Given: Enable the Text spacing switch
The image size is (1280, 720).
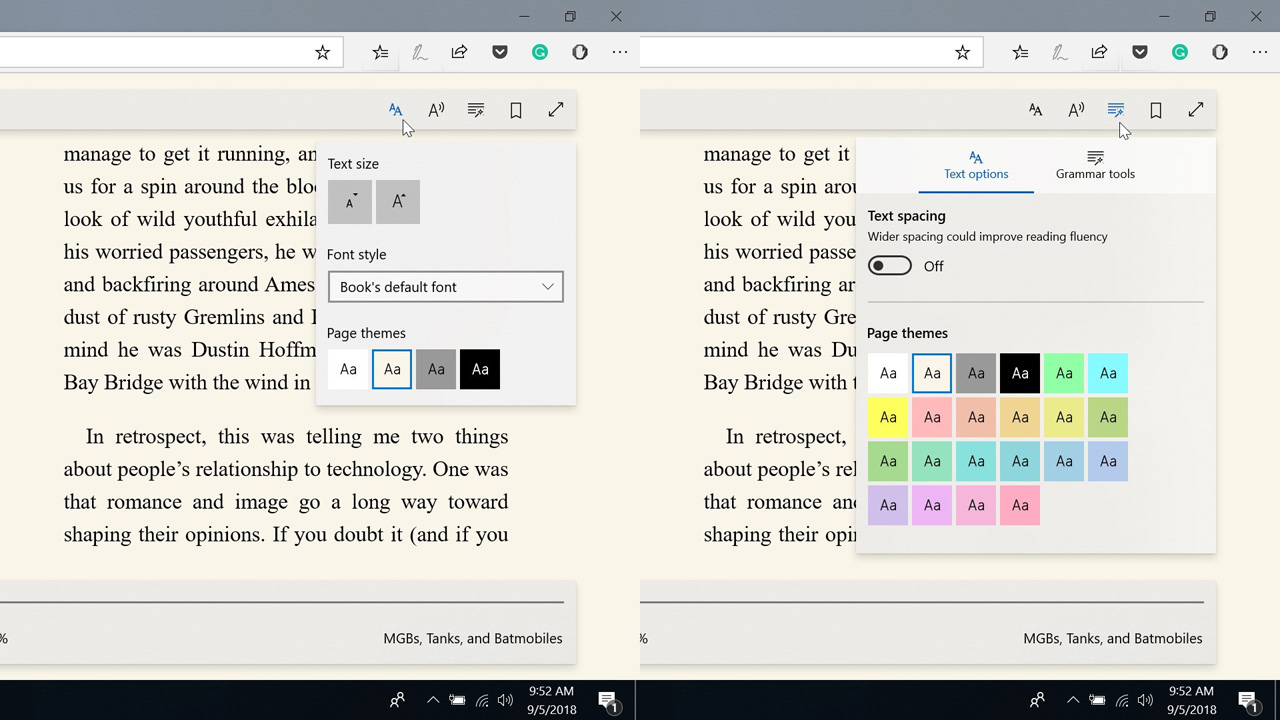Looking at the screenshot, I should click(890, 266).
